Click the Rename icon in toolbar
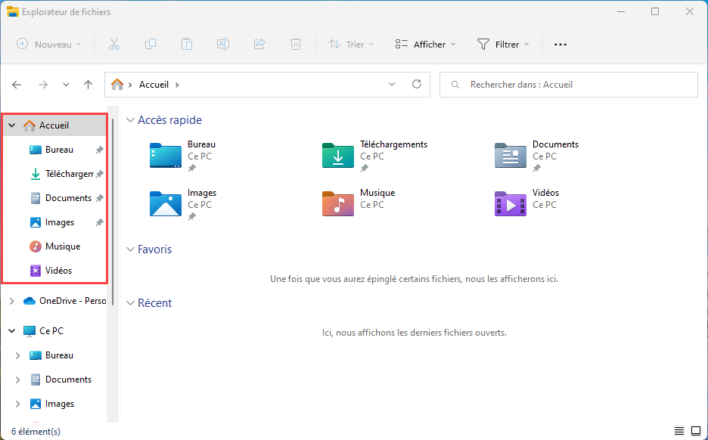 coord(223,44)
